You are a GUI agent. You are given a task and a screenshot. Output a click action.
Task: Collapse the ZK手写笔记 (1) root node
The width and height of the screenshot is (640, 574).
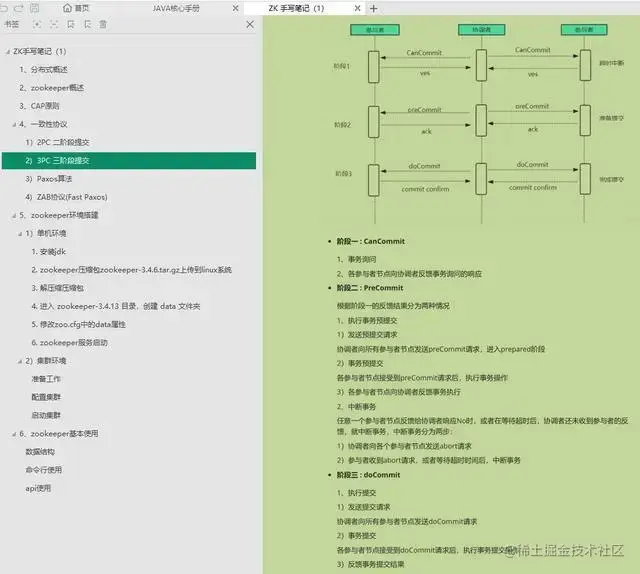tap(7, 52)
